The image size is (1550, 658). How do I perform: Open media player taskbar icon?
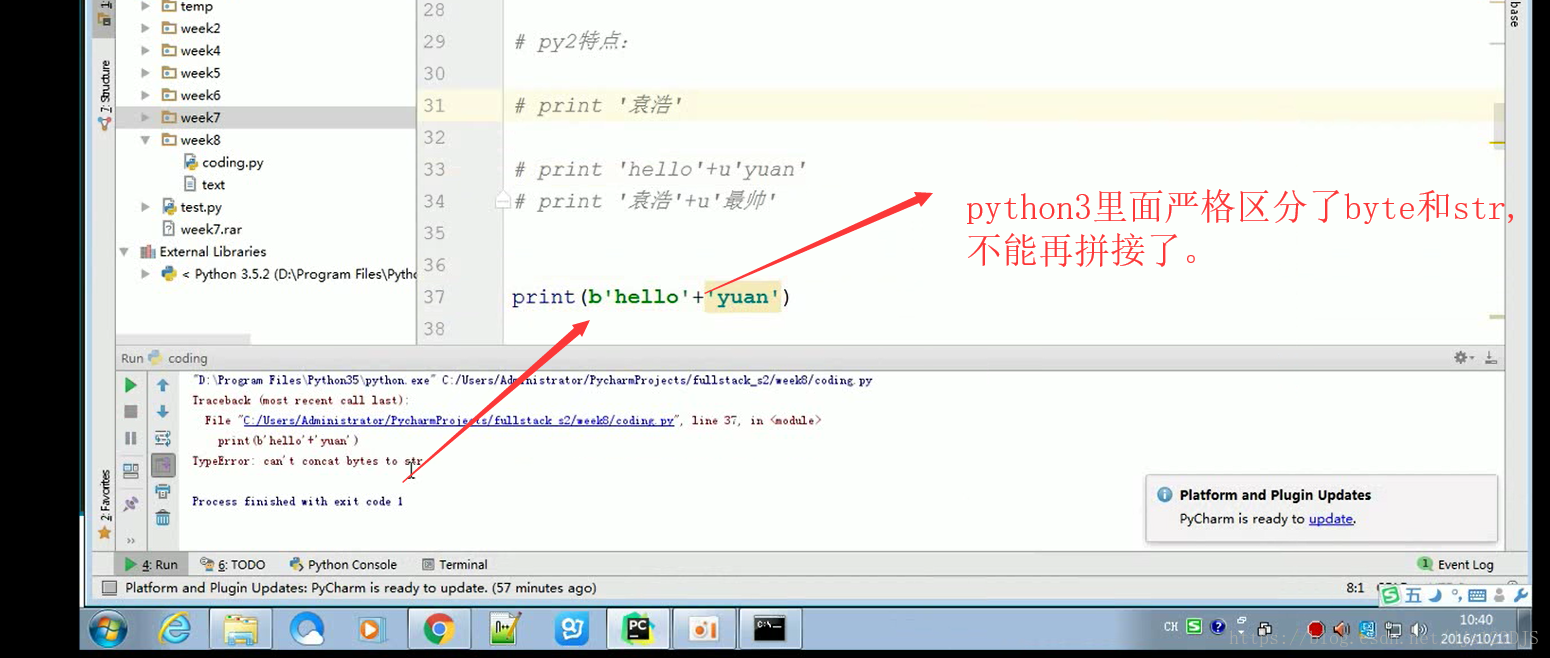[x=372, y=629]
